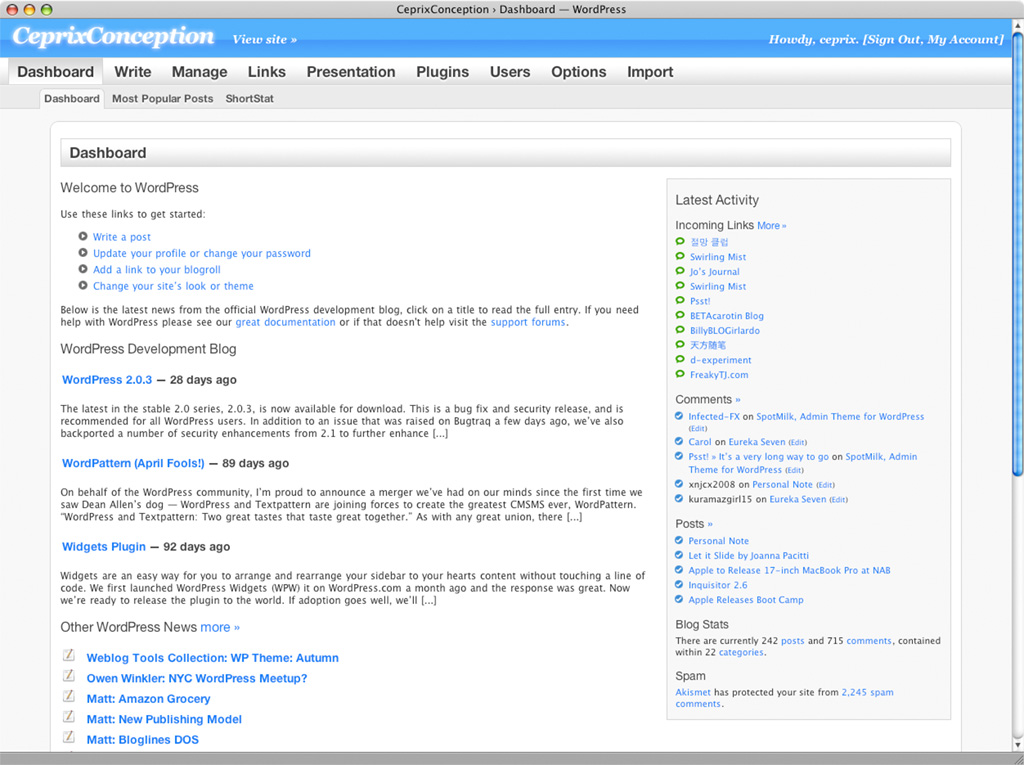
Task: Click the scrollbar down arrow
Action: (1017, 744)
